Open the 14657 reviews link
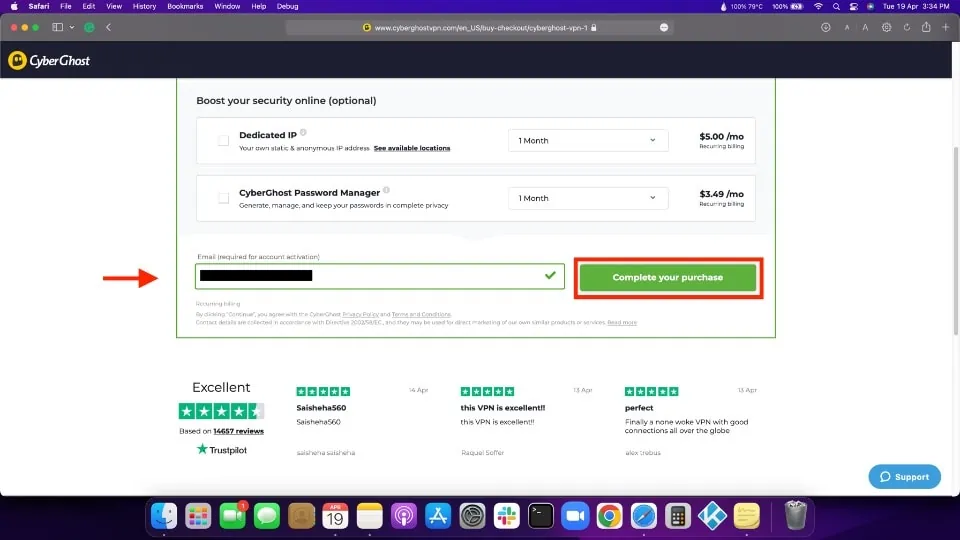This screenshot has height=540, width=960. click(x=238, y=431)
